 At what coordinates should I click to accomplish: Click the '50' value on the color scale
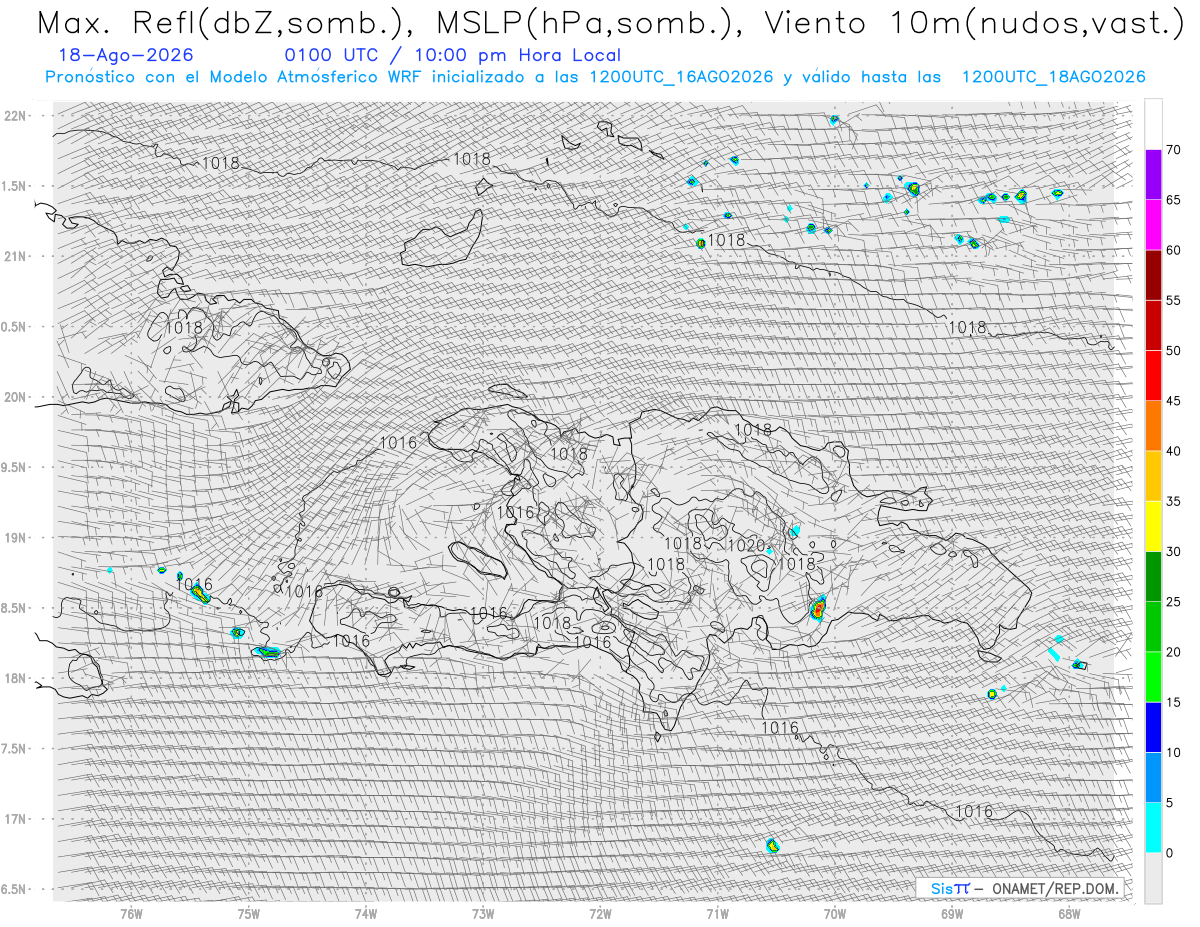pyautogui.click(x=1173, y=351)
